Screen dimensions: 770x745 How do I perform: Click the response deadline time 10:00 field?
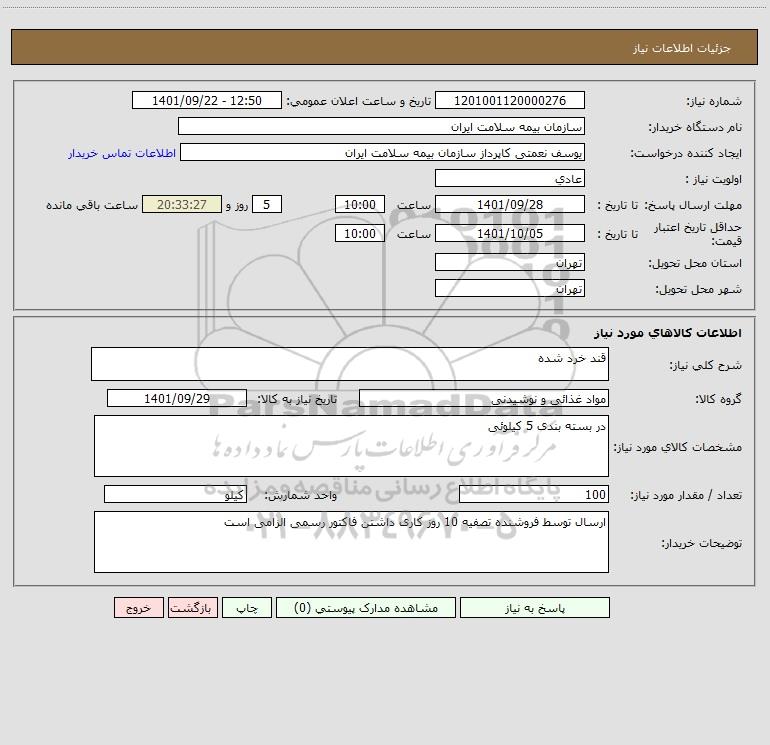(359, 204)
